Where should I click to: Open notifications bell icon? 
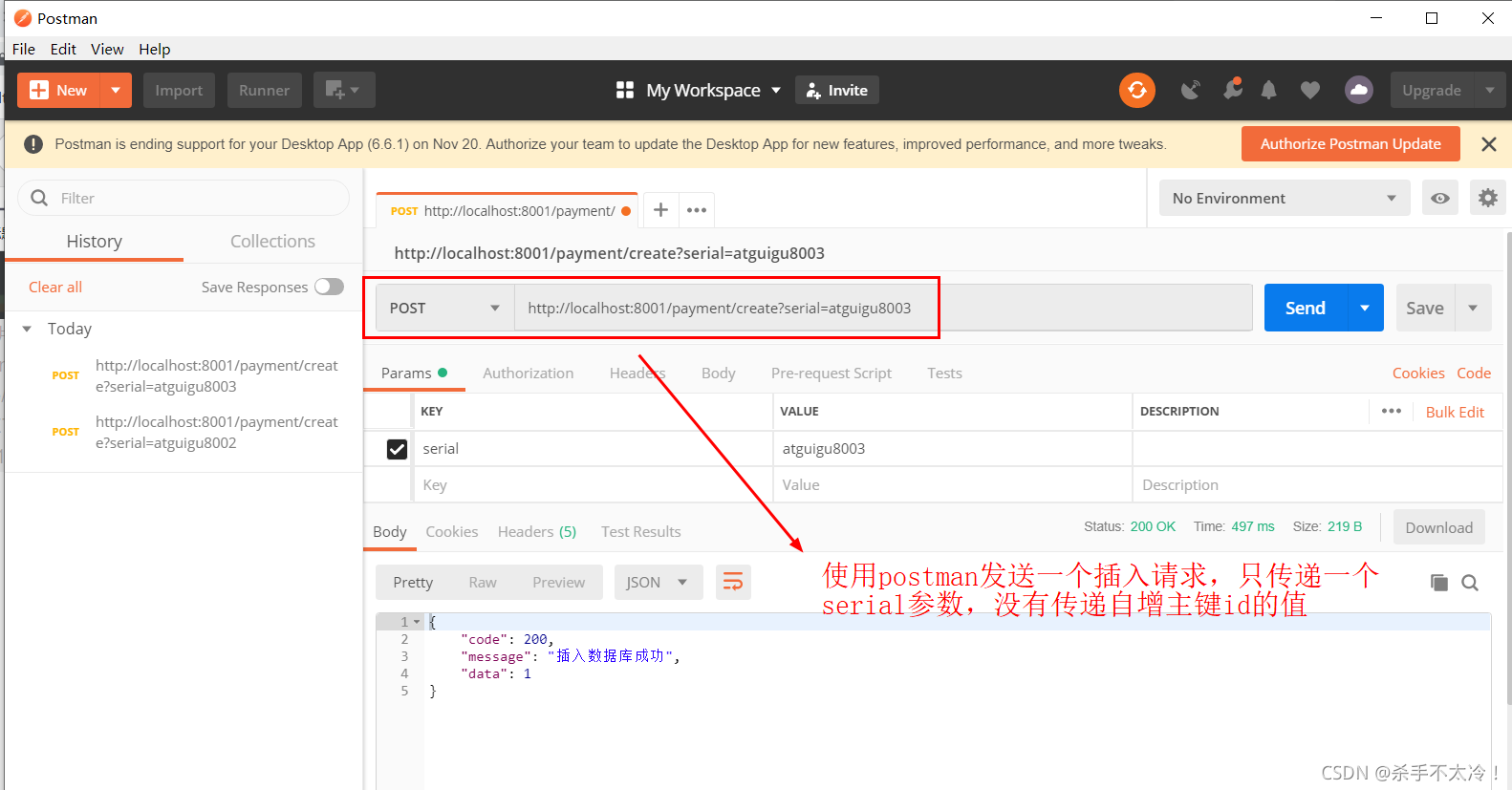1268,90
